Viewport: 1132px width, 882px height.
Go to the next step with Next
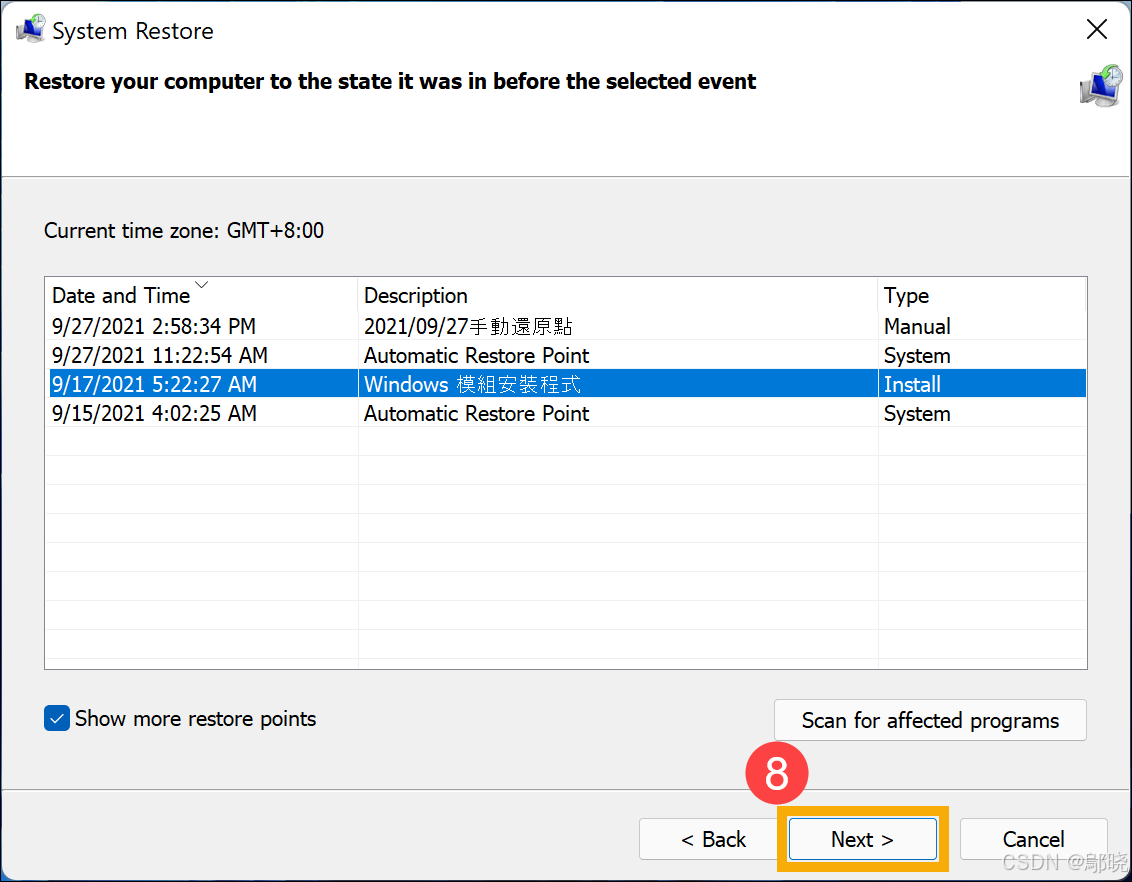[863, 839]
